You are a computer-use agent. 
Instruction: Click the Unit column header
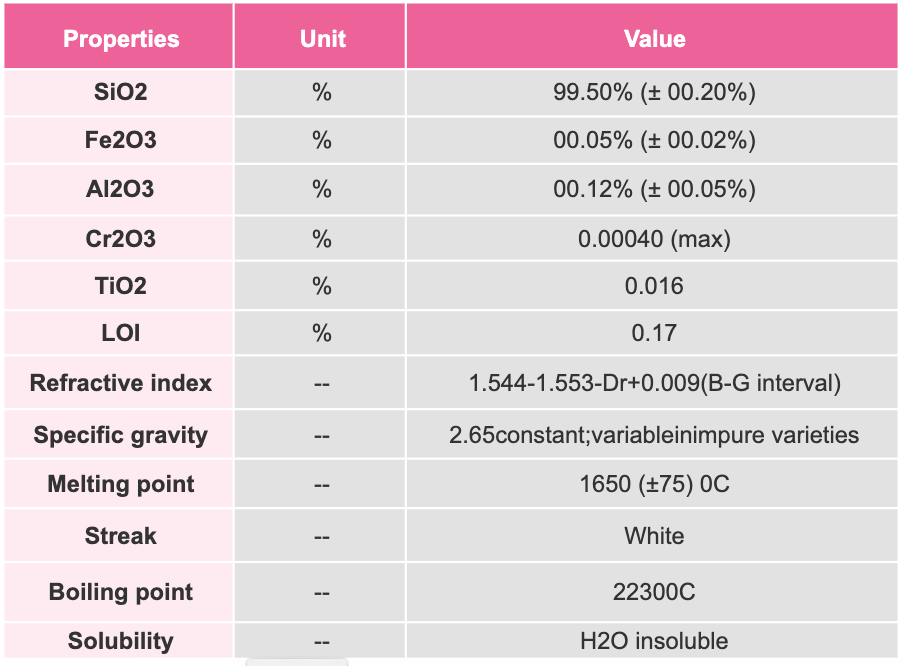(322, 39)
